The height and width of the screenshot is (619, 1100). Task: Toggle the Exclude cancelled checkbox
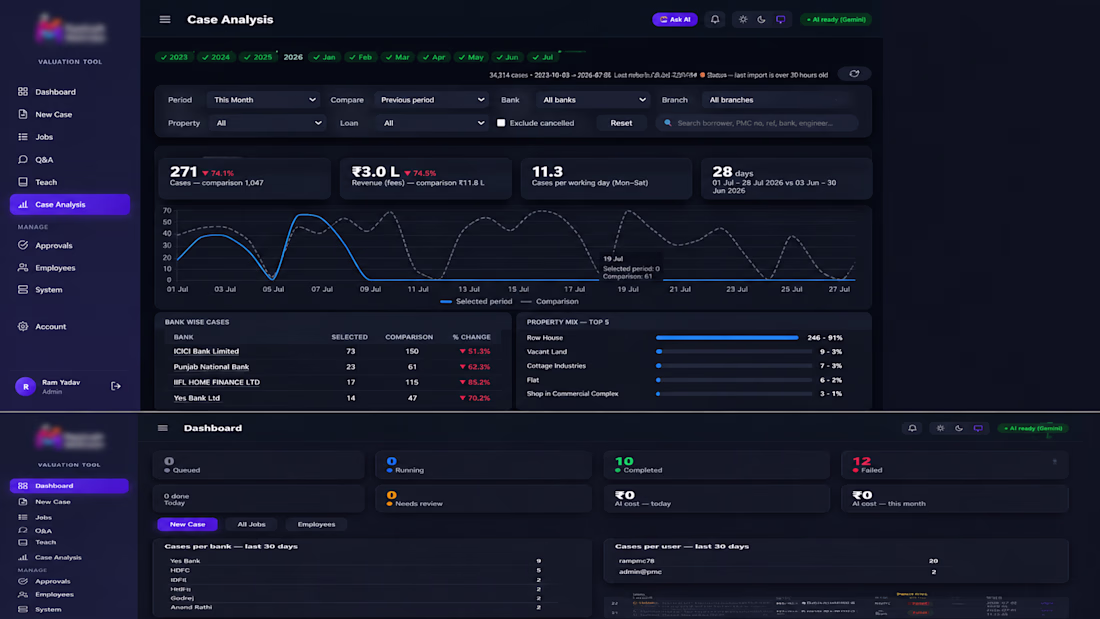501,123
